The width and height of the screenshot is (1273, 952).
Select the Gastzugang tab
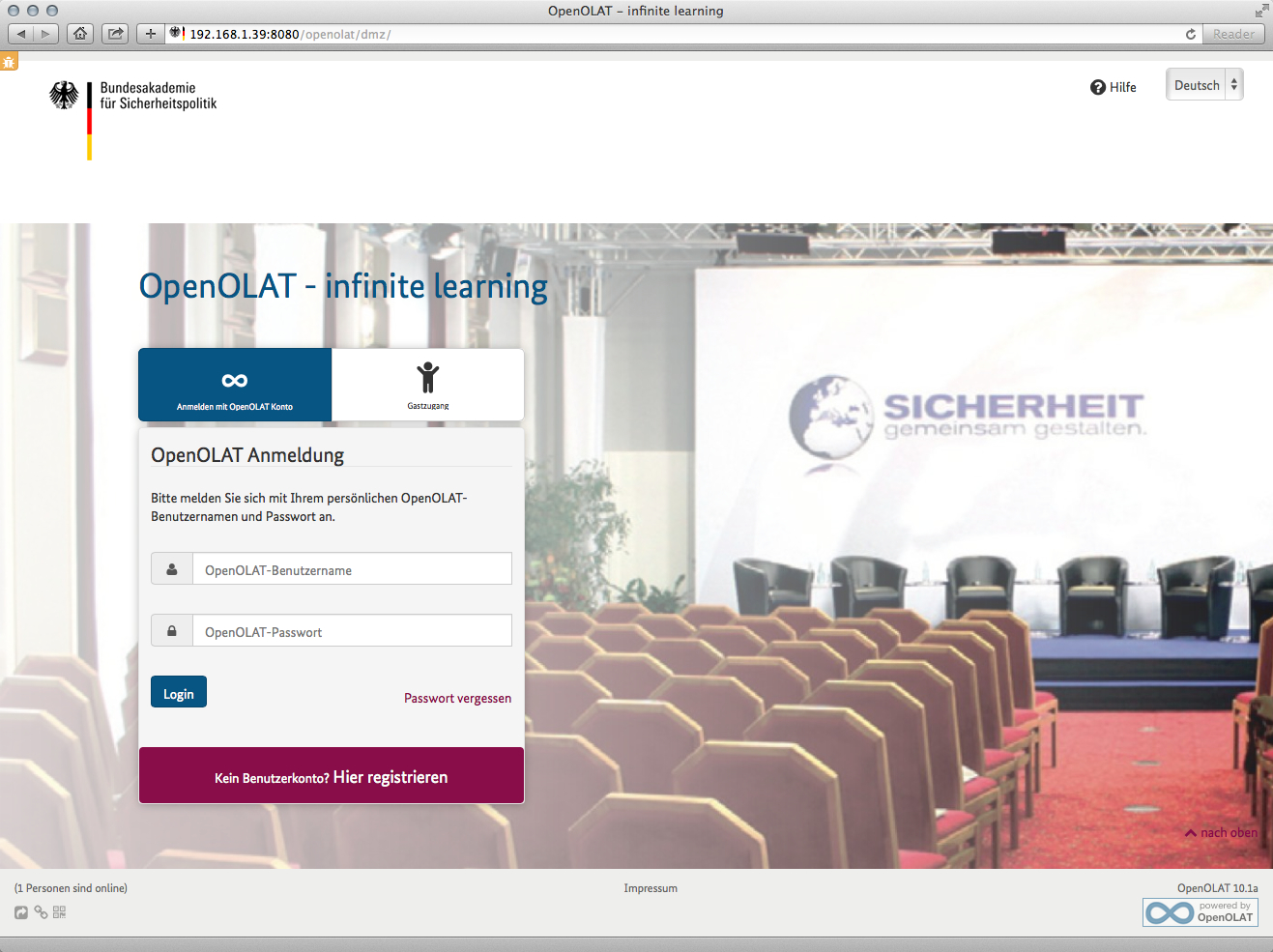point(428,385)
